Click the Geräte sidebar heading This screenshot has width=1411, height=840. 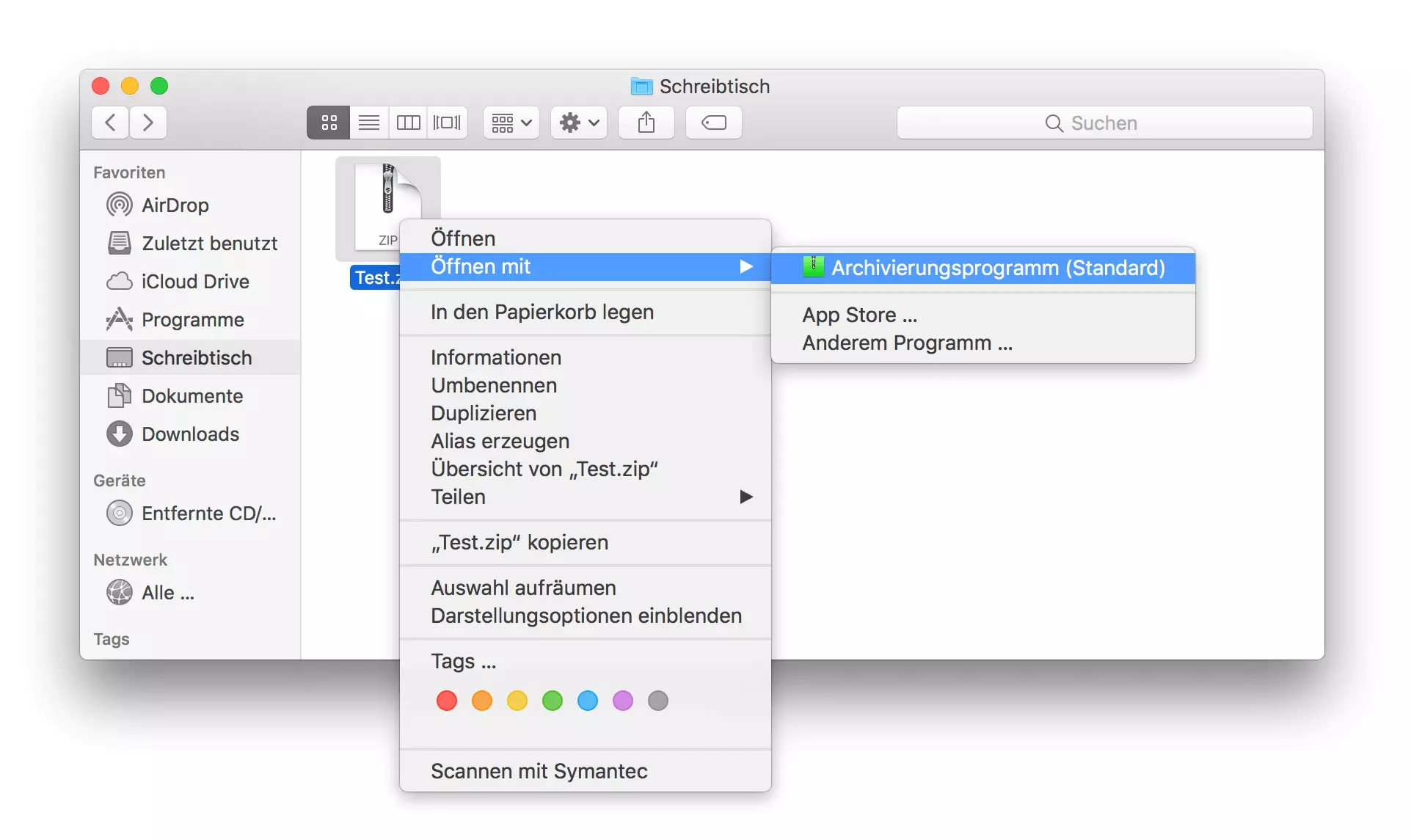120,481
